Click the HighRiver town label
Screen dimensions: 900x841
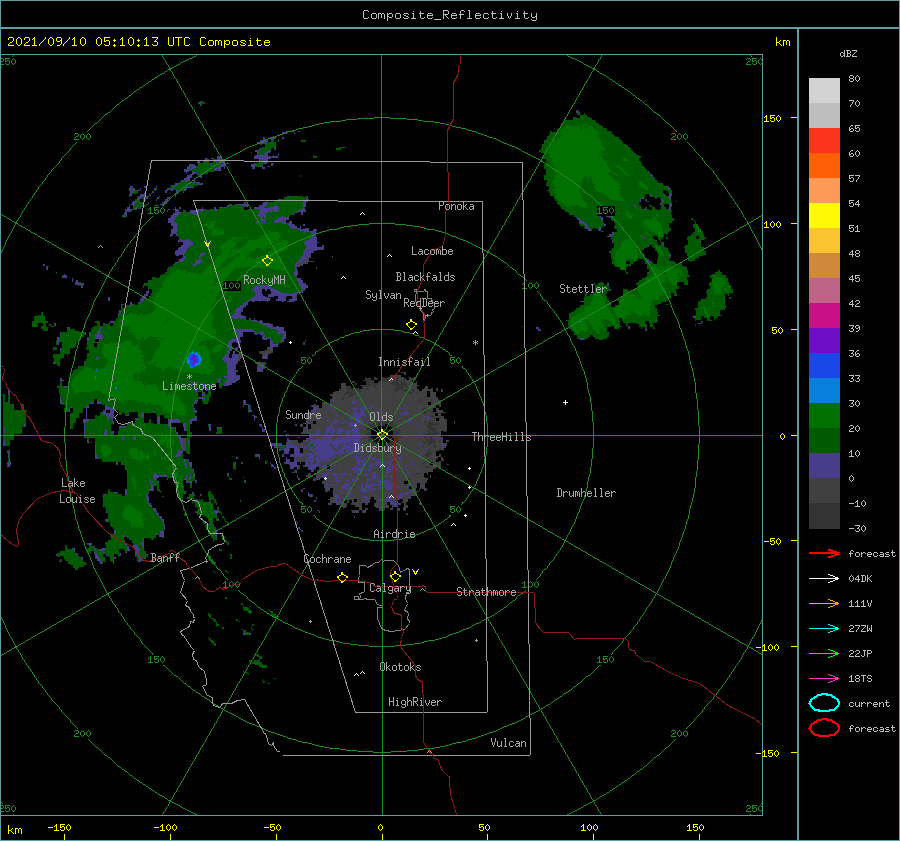point(415,702)
